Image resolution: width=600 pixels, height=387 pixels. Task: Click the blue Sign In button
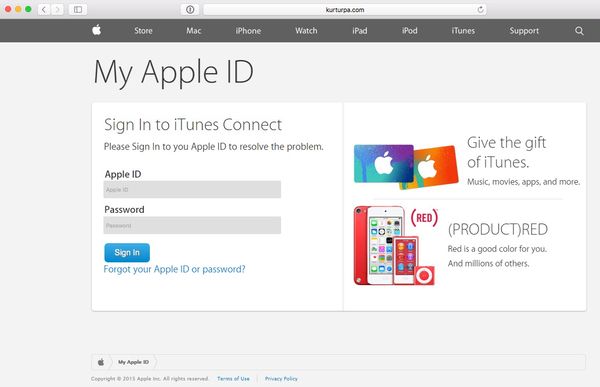127,253
